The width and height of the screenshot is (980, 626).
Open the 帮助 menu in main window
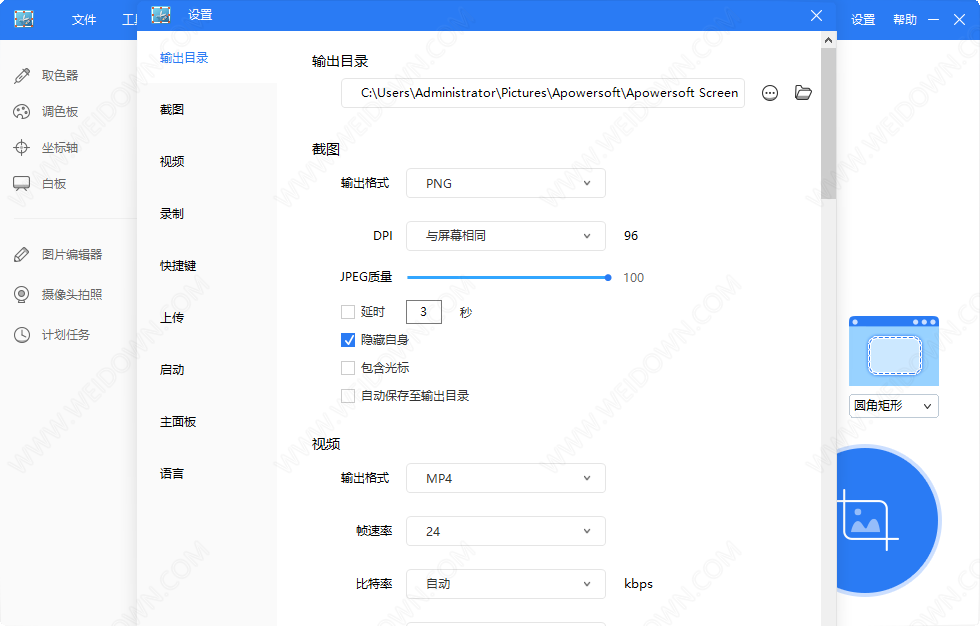click(x=905, y=20)
